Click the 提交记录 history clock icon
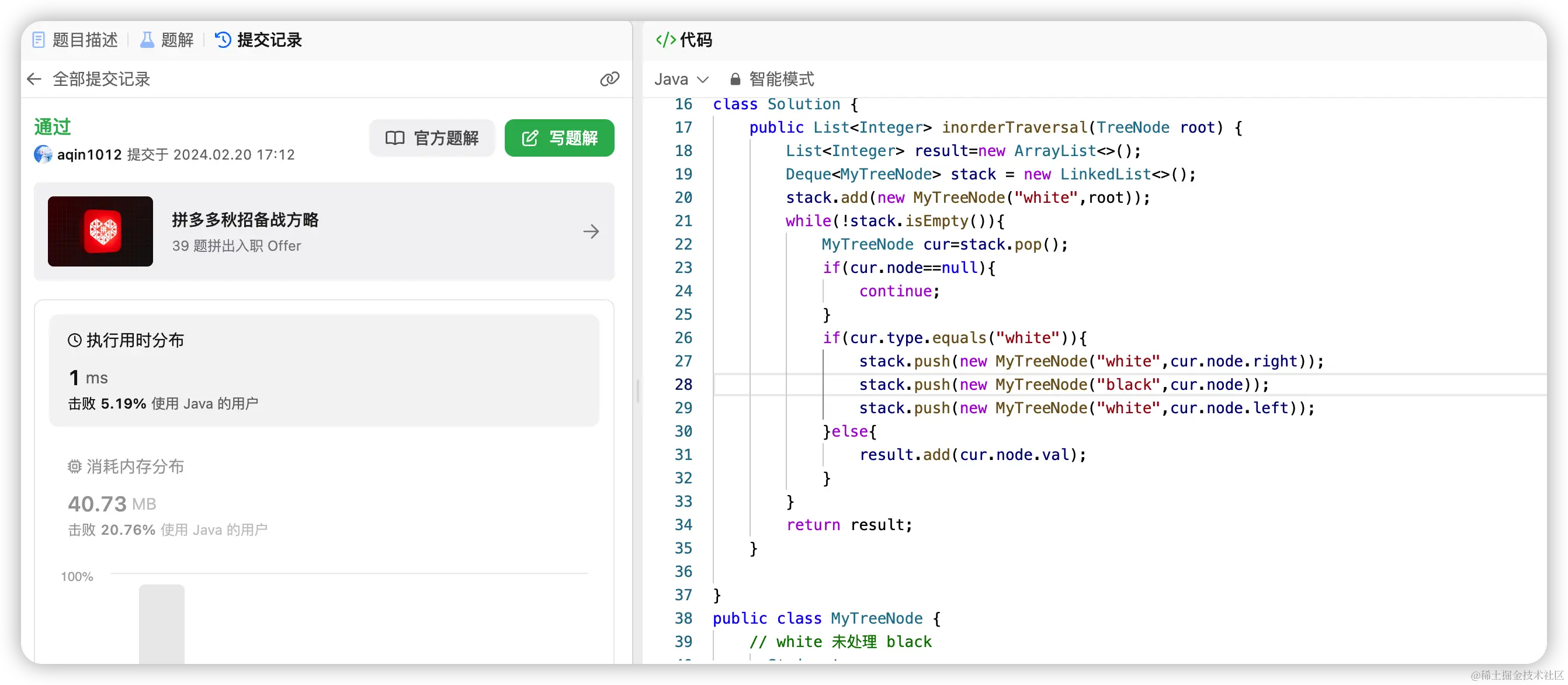 click(x=223, y=40)
